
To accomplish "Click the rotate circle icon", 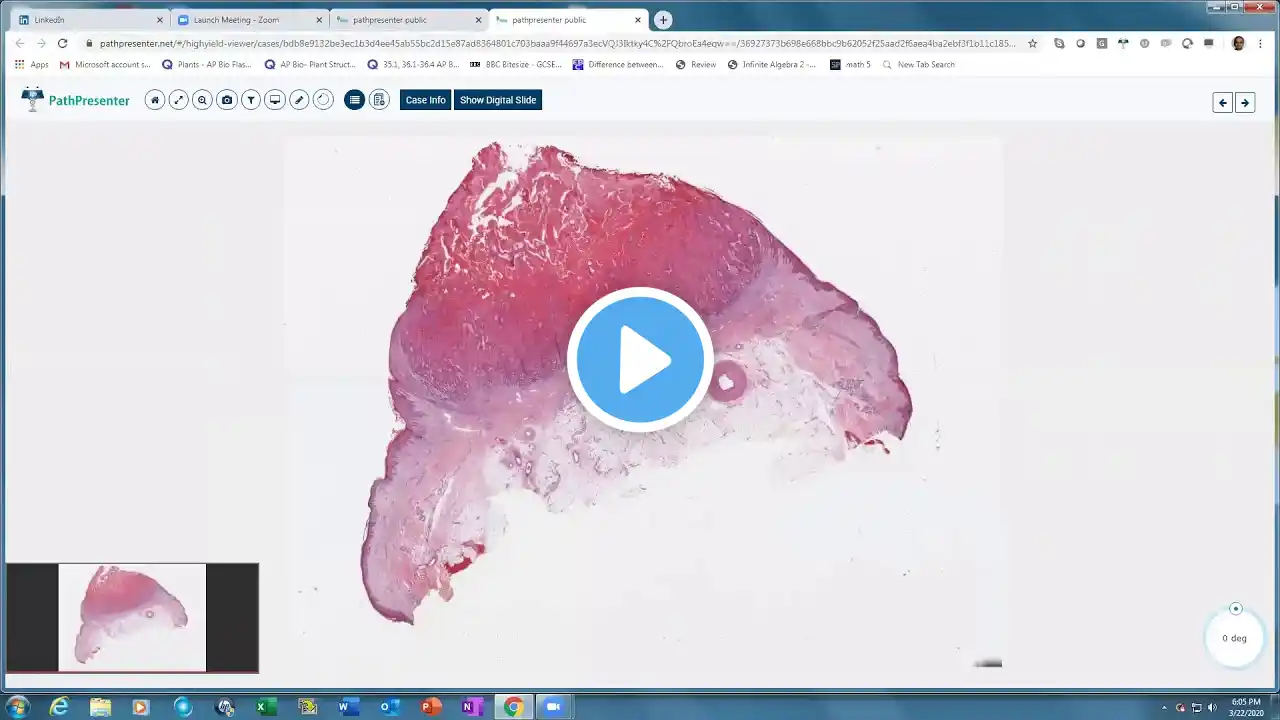I will tap(323, 100).
